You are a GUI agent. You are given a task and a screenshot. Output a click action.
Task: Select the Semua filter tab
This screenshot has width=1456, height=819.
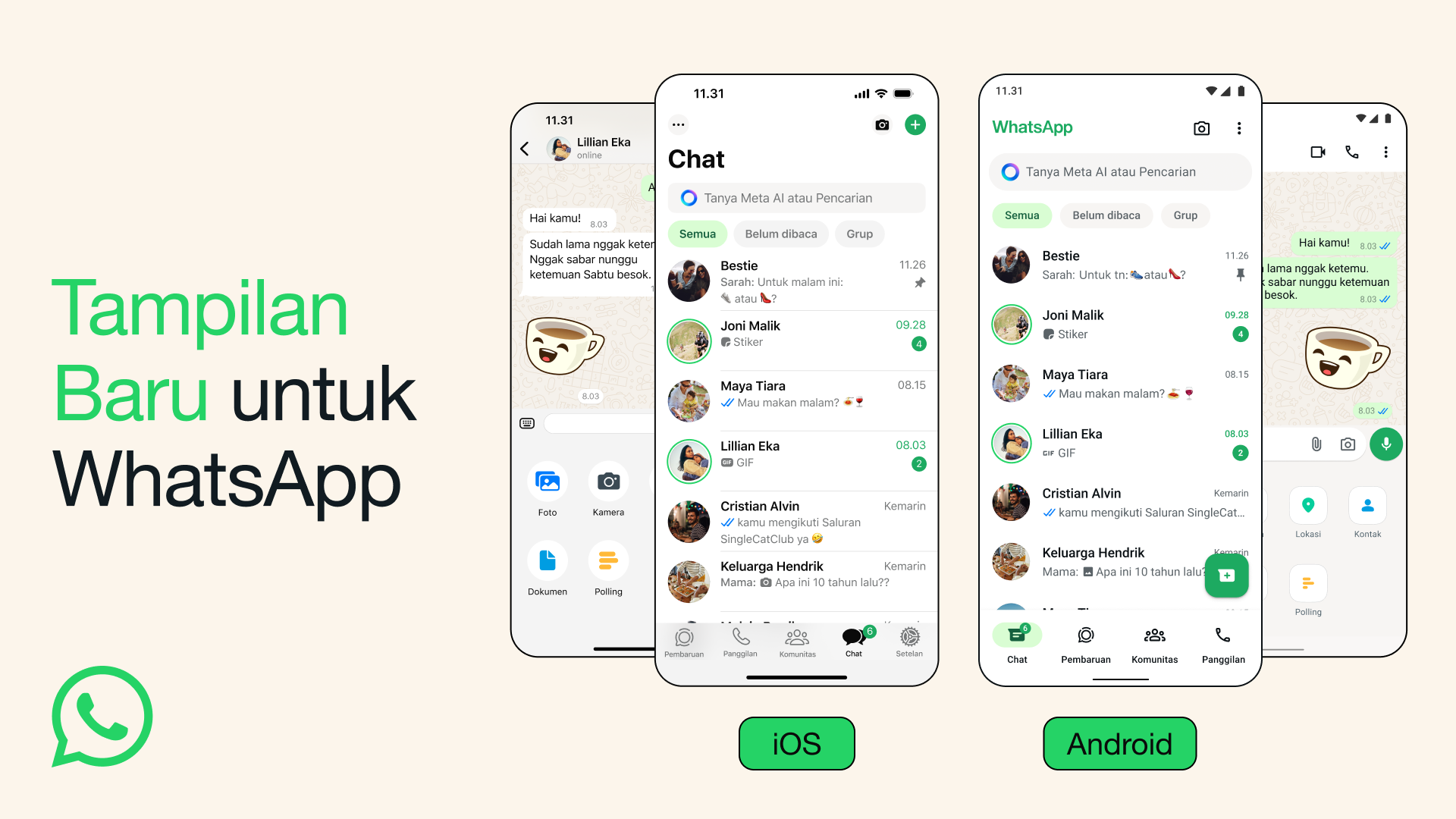pyautogui.click(x=698, y=234)
